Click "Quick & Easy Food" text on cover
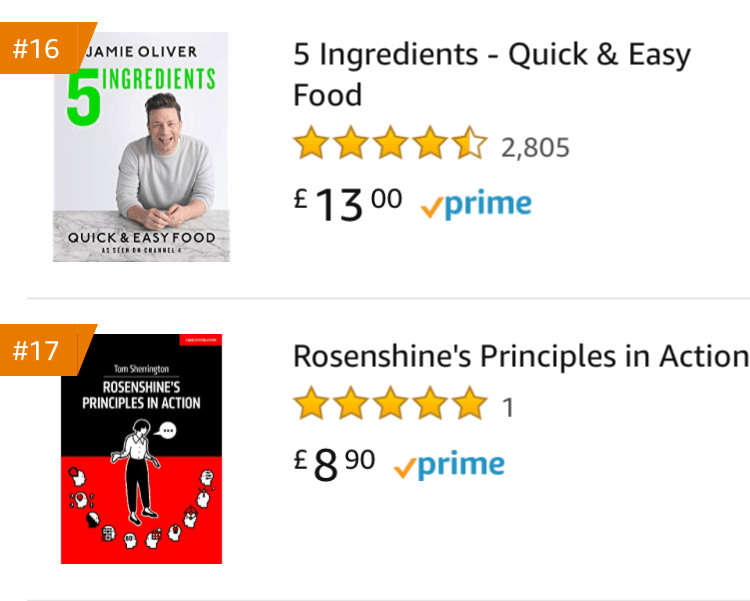This screenshot has width=750, height=601. click(x=141, y=238)
